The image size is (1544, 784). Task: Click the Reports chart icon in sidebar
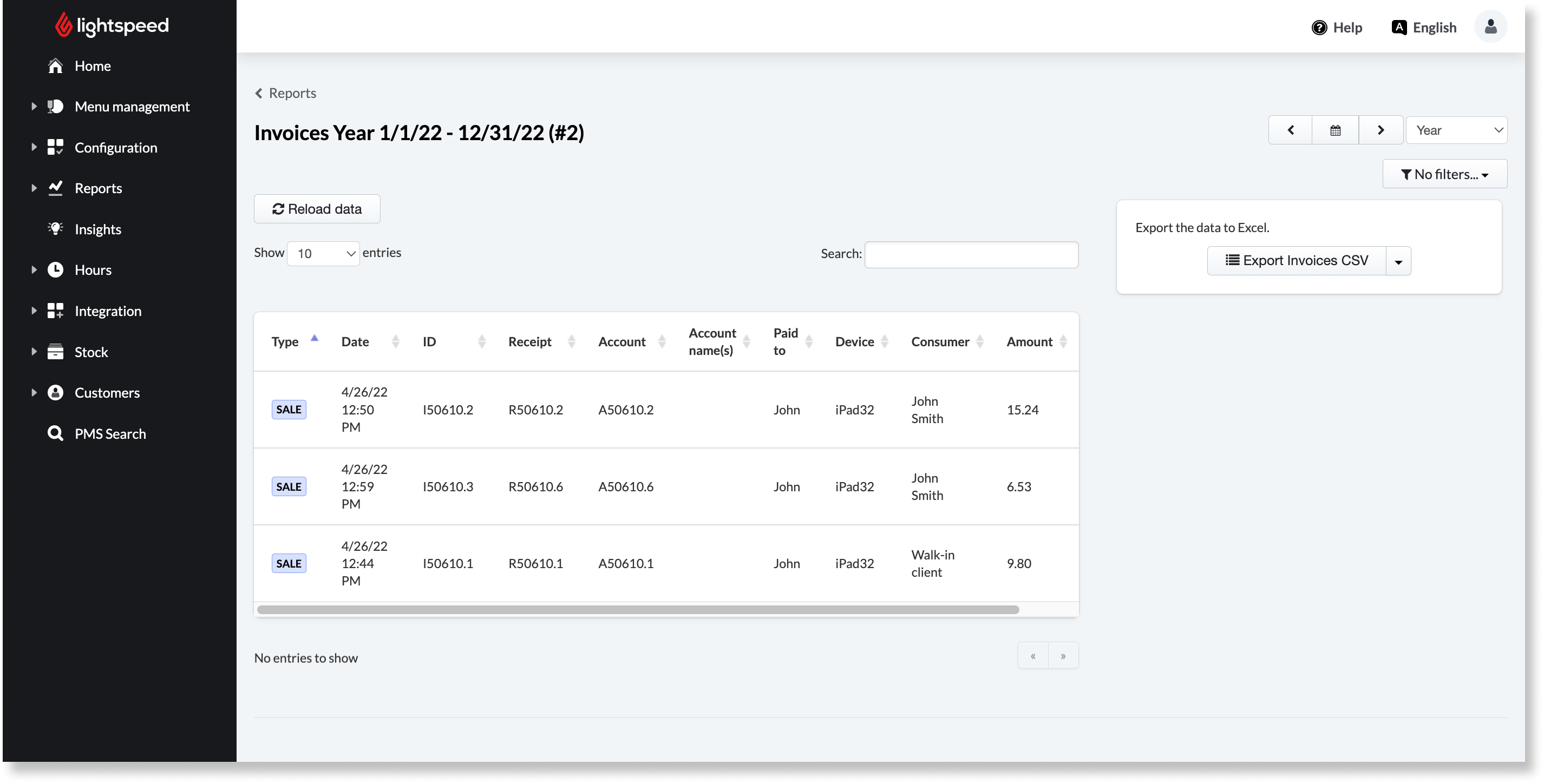(55, 188)
